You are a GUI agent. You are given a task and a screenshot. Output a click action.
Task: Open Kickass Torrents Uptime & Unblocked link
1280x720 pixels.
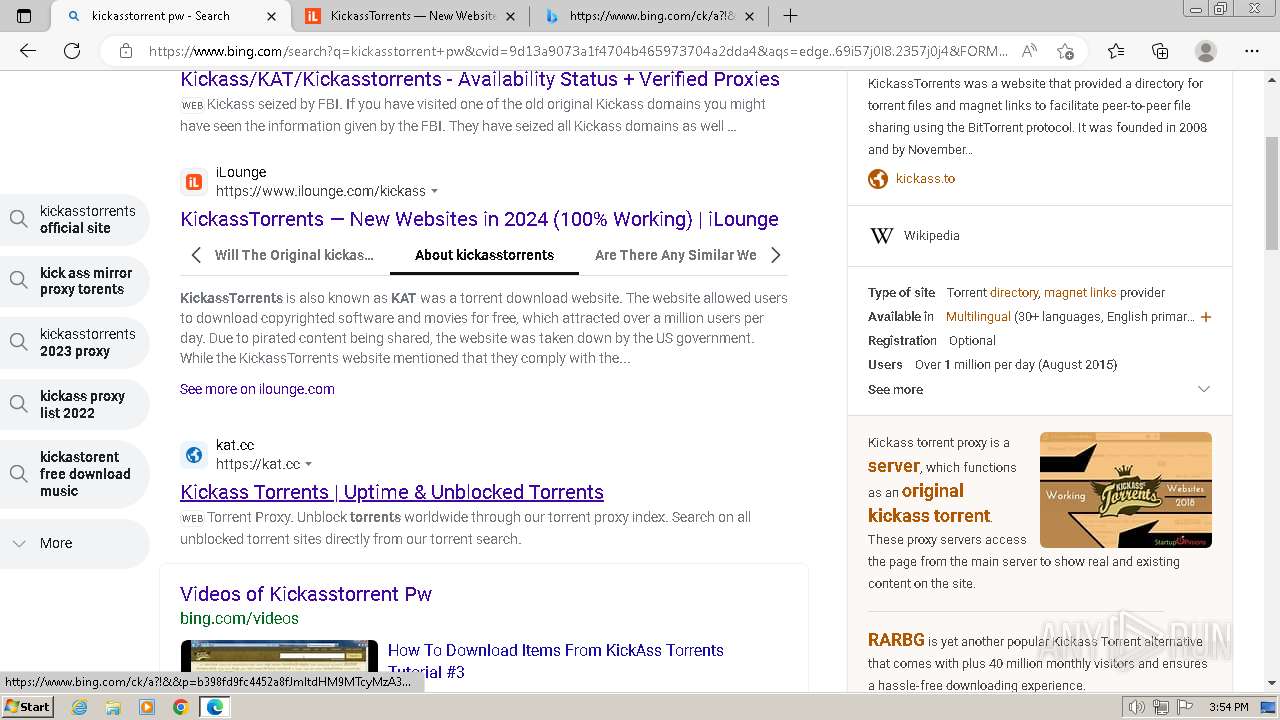pyautogui.click(x=392, y=492)
